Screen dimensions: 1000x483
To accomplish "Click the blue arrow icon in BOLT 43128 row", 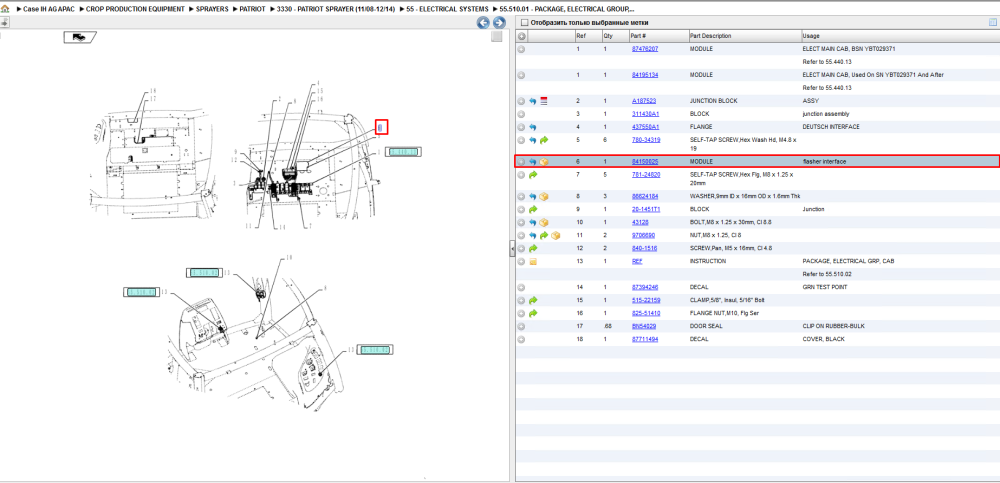I will (533, 223).
